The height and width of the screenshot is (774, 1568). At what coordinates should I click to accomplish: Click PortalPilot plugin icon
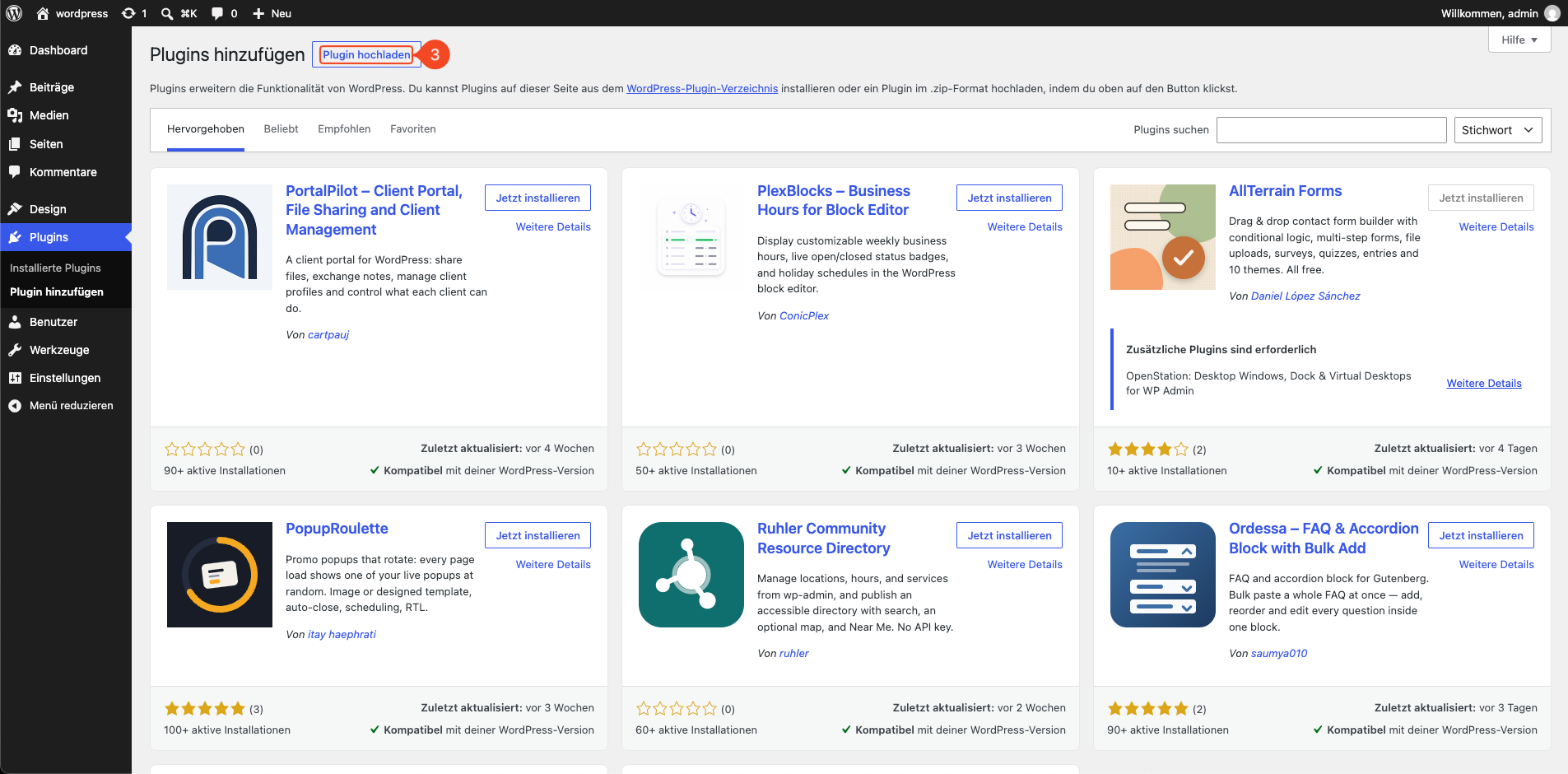point(220,237)
